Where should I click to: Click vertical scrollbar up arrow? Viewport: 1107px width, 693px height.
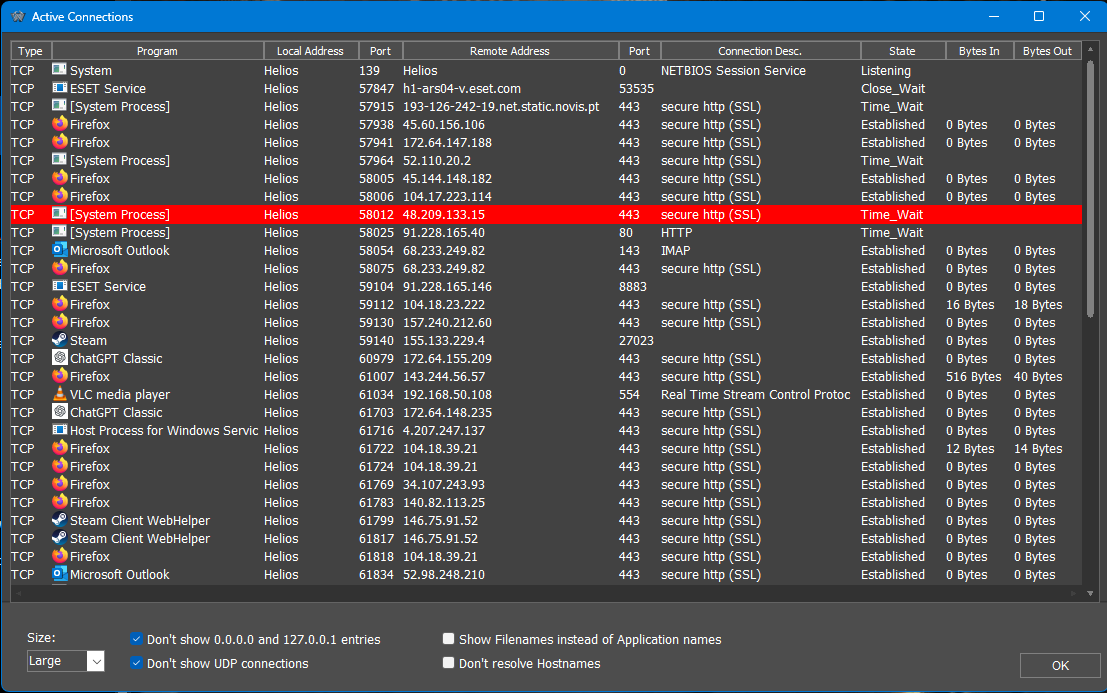1090,49
